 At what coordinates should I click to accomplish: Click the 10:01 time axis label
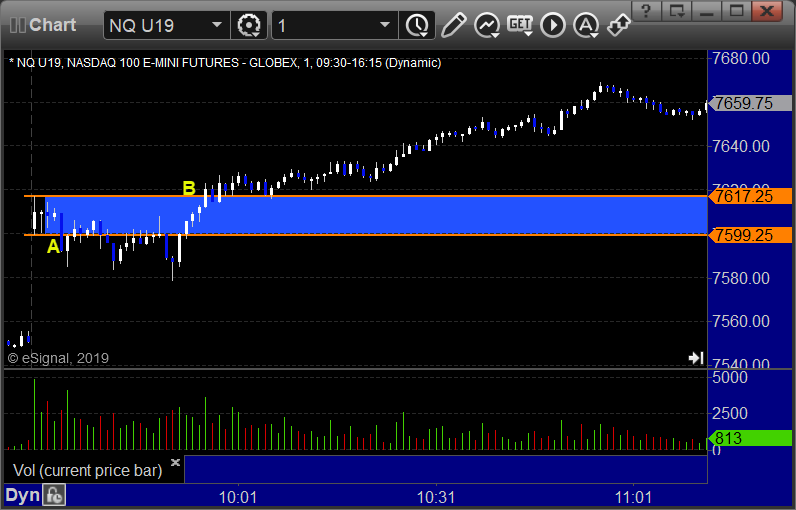(238, 497)
